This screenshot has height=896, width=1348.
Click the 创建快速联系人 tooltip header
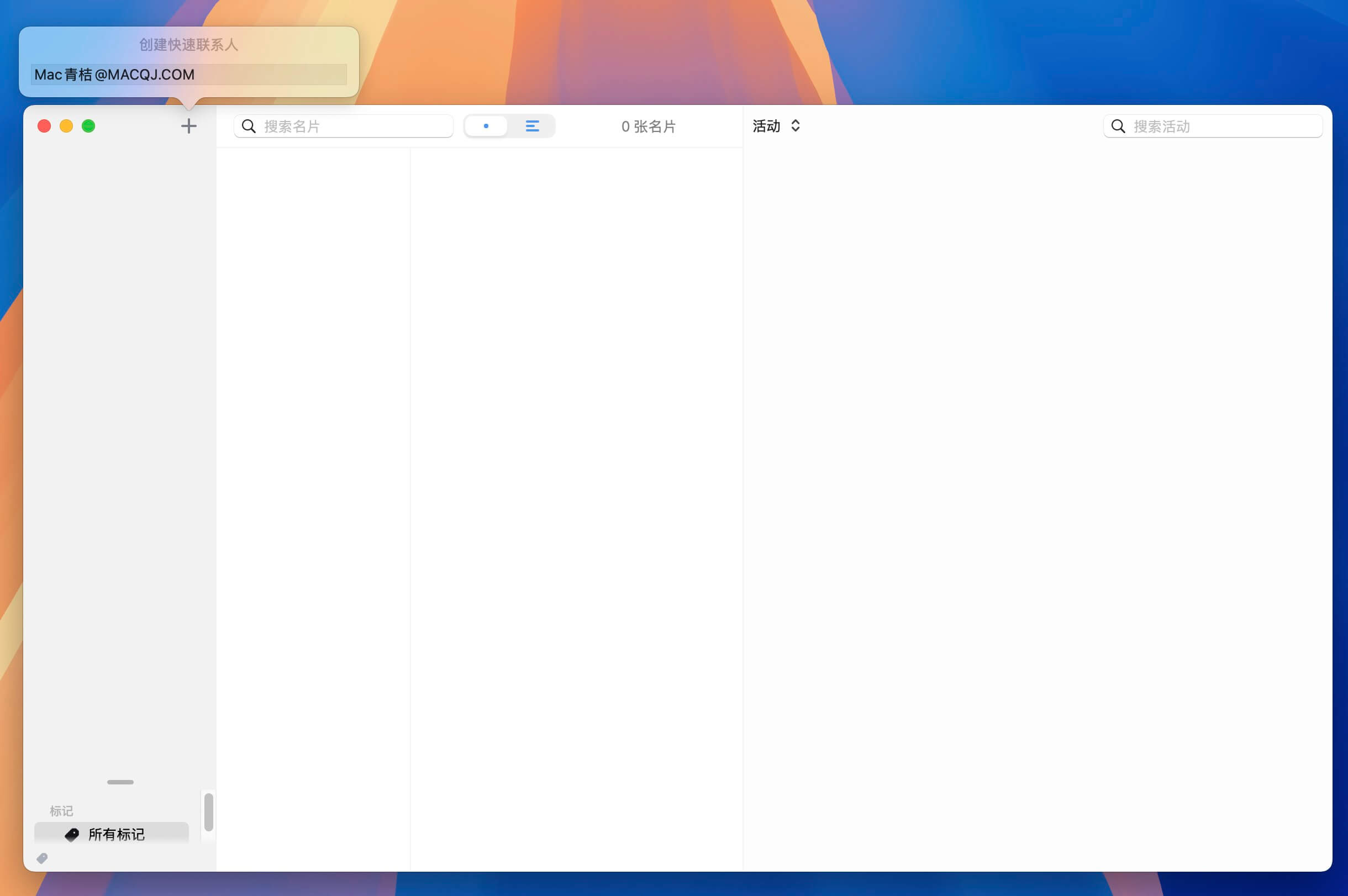(x=187, y=45)
